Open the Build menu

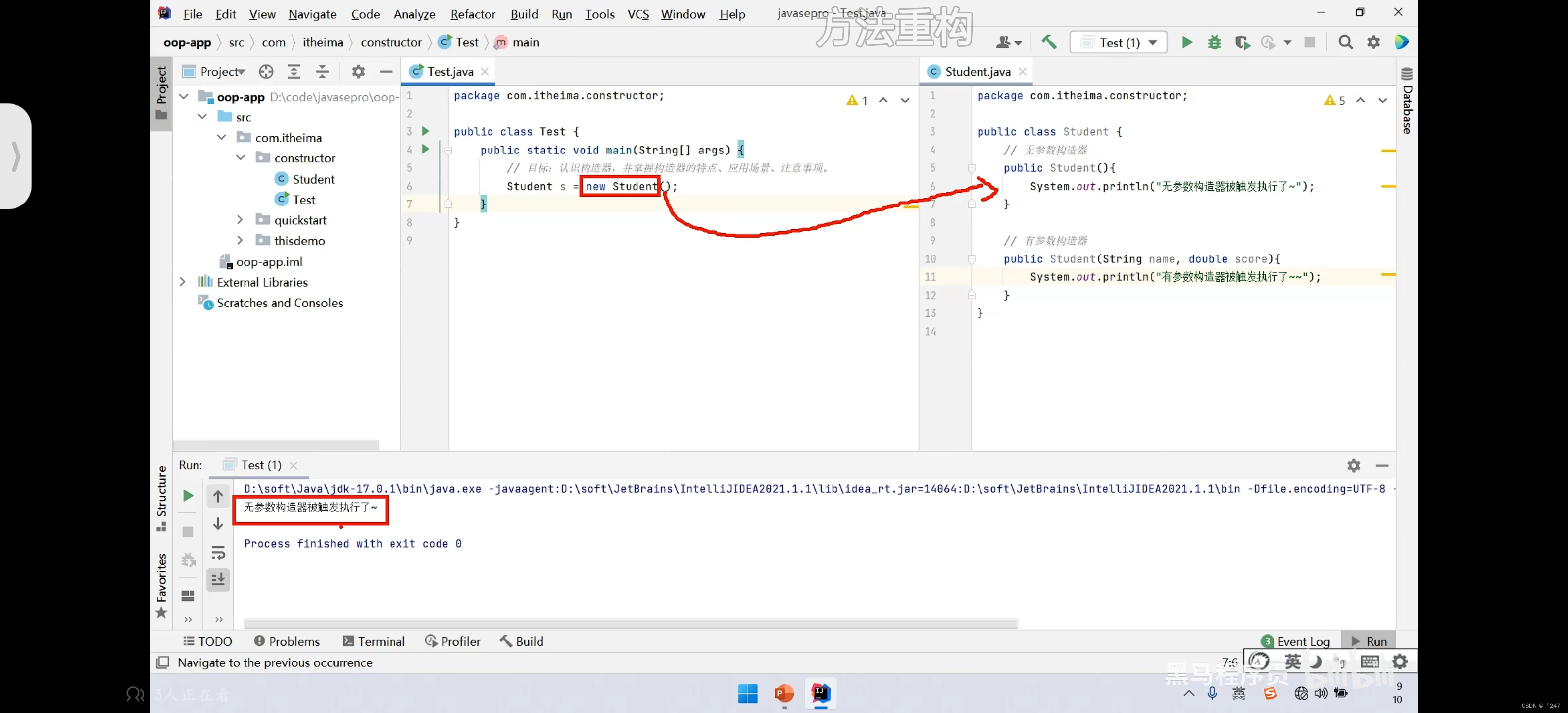(524, 14)
